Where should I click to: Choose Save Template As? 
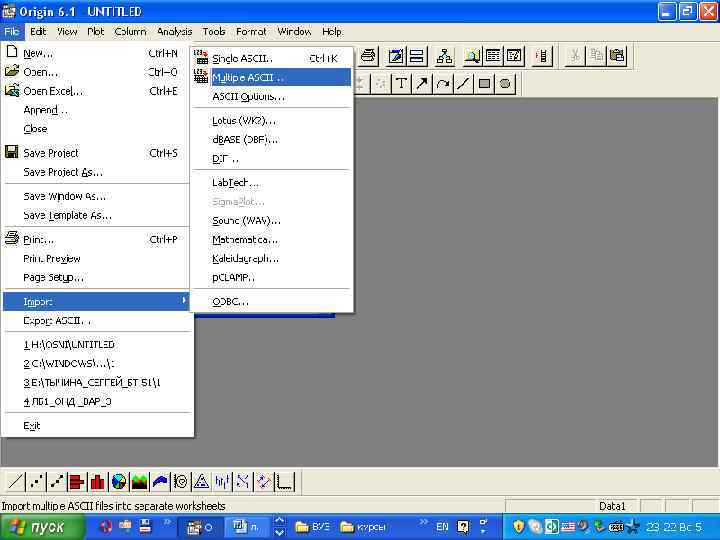[x=96, y=215]
